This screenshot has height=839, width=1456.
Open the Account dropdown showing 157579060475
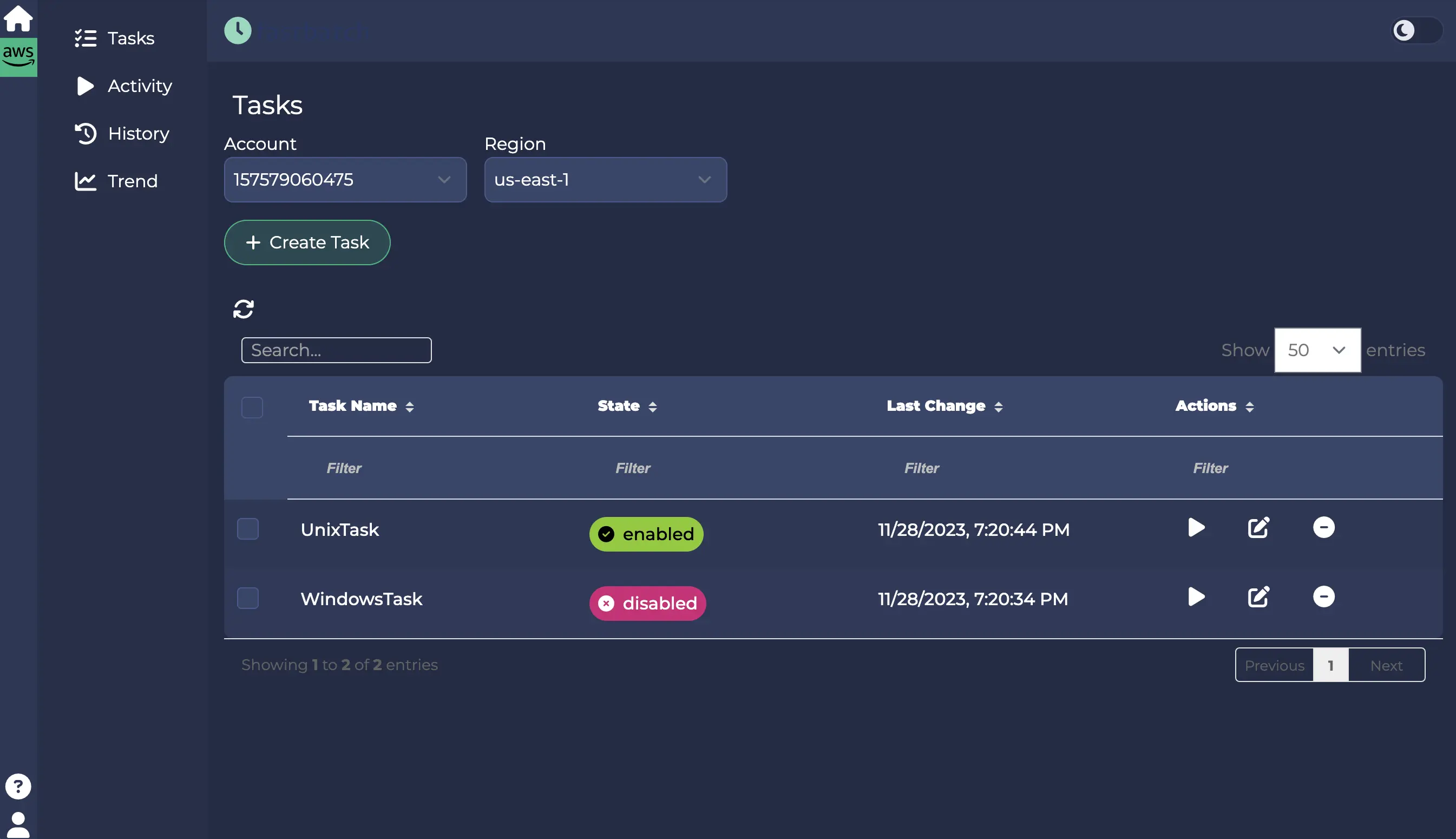coord(345,180)
